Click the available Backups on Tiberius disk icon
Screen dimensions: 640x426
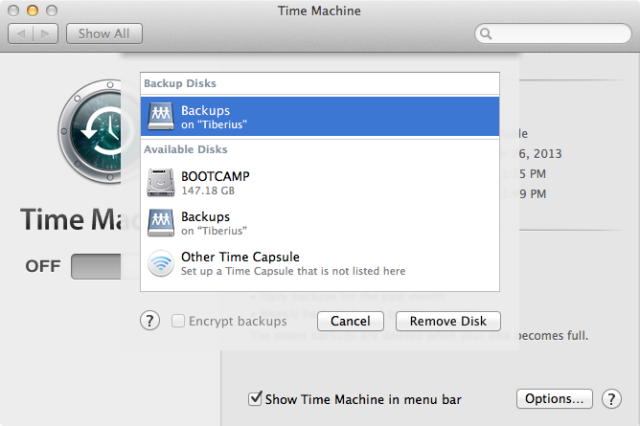pyautogui.click(x=161, y=223)
